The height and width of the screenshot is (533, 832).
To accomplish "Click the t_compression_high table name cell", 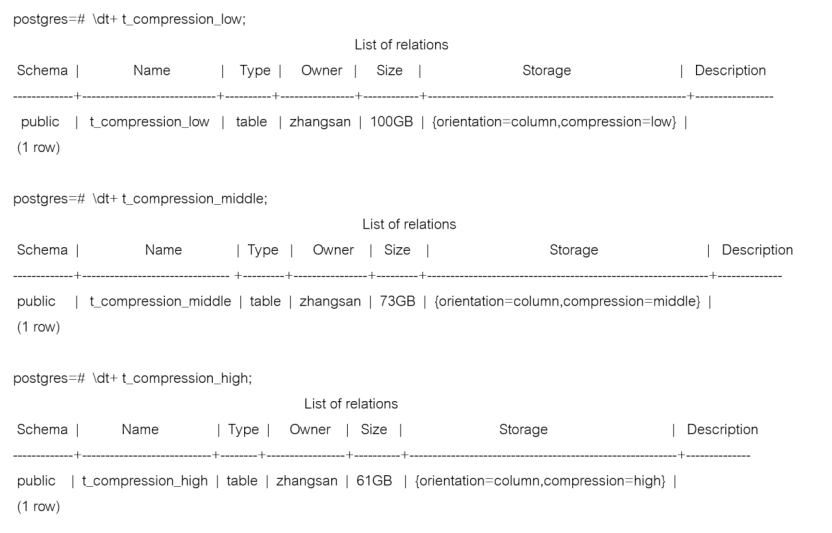I will click(x=145, y=481).
